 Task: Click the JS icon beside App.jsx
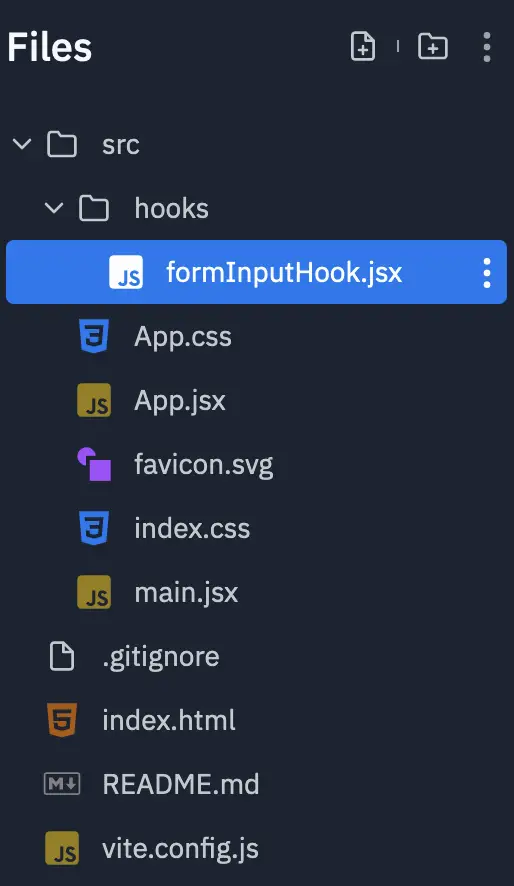click(x=94, y=401)
